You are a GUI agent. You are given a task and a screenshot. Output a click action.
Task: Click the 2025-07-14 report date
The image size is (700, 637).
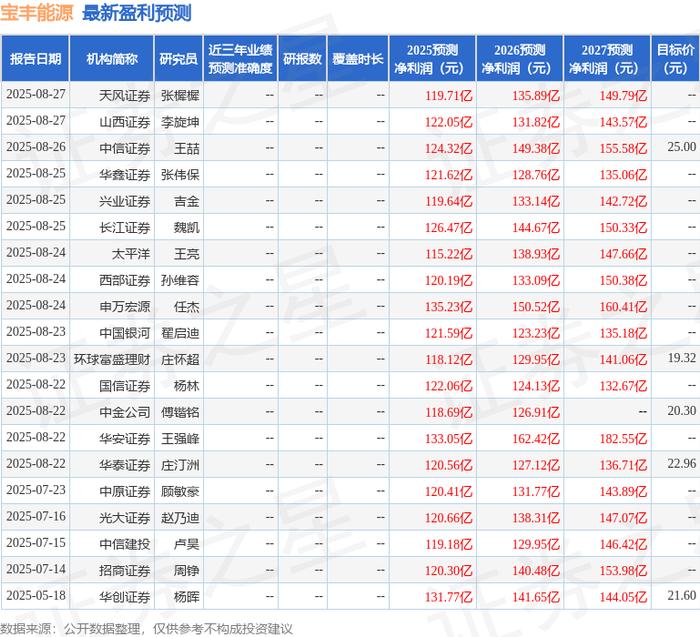point(36,569)
